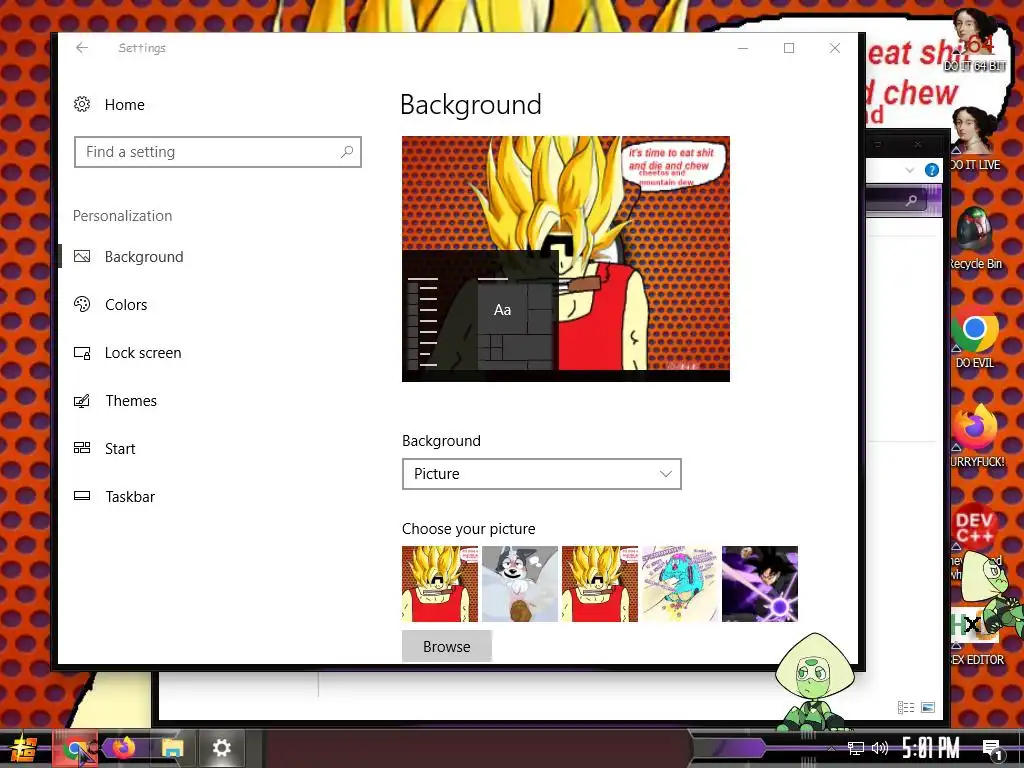This screenshot has width=1024, height=768.
Task: Click the magnifier icon in Find a setting
Action: (347, 152)
